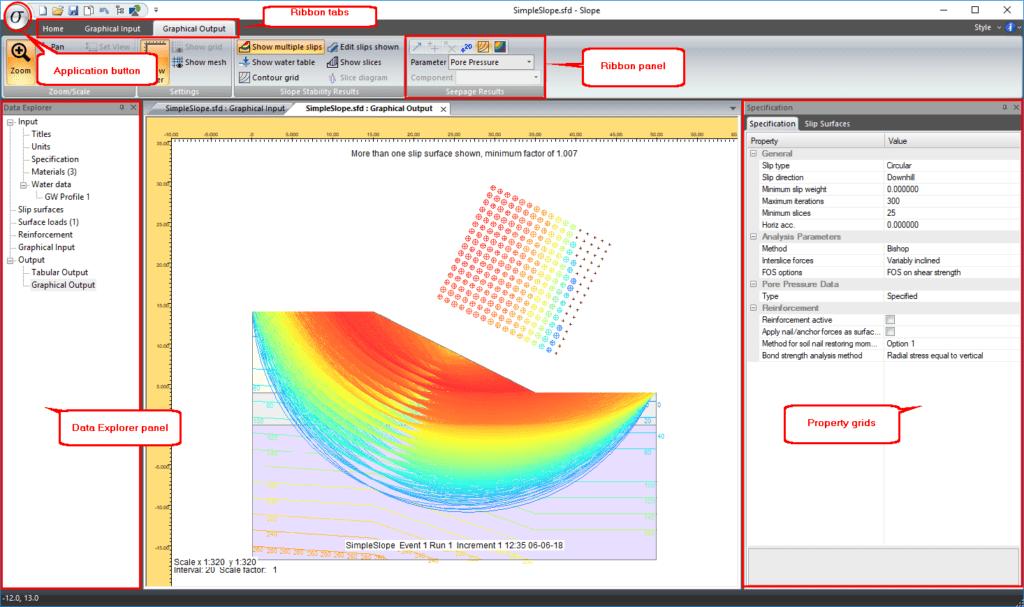
Task: Collapse the Water data tree node
Action: pos(24,185)
